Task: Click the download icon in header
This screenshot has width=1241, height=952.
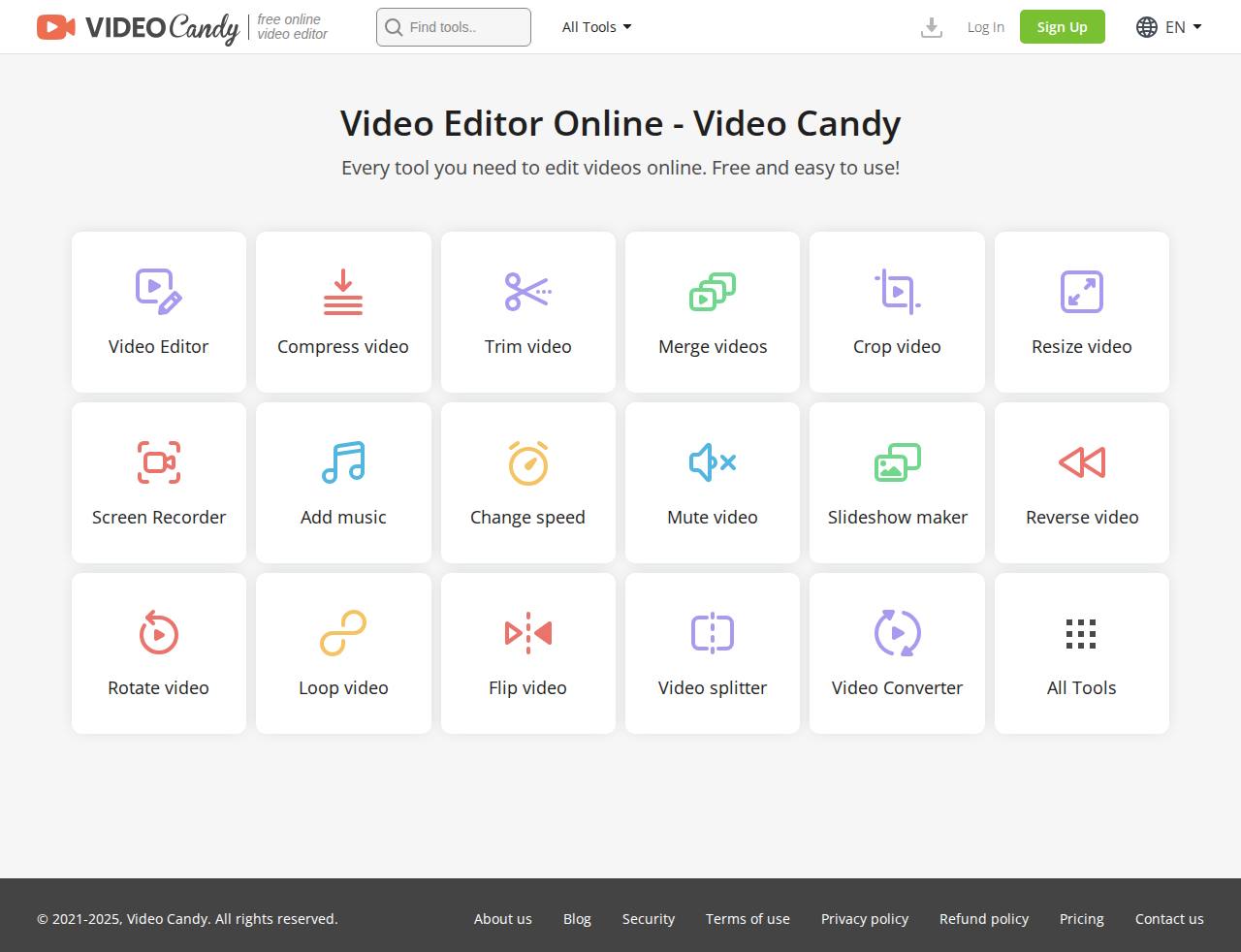Action: 931,27
